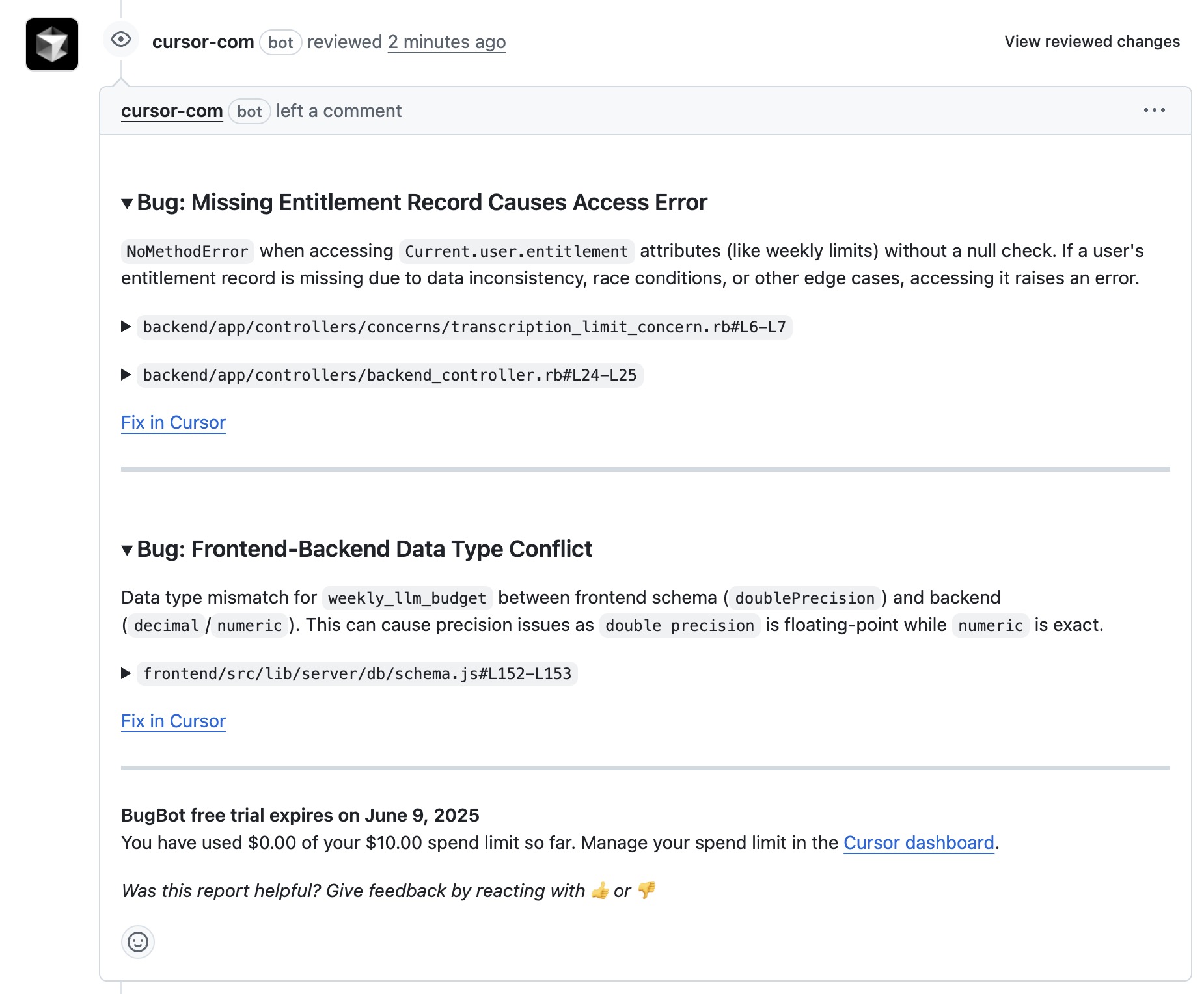Screen dimensions: 1204x994
Task: Expand the backend_controller.rb code snippet
Action: [x=126, y=375]
